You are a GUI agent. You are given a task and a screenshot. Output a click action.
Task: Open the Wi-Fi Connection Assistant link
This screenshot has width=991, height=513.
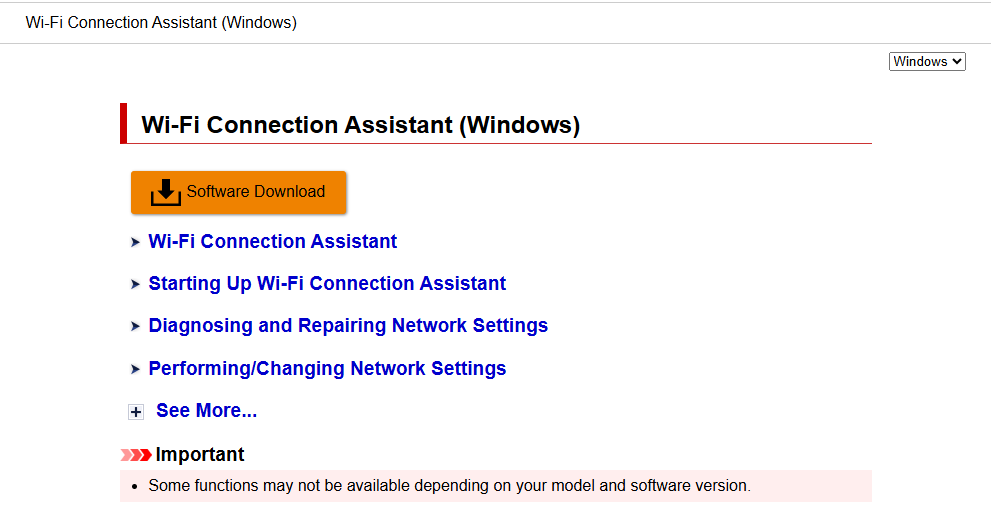coord(272,242)
